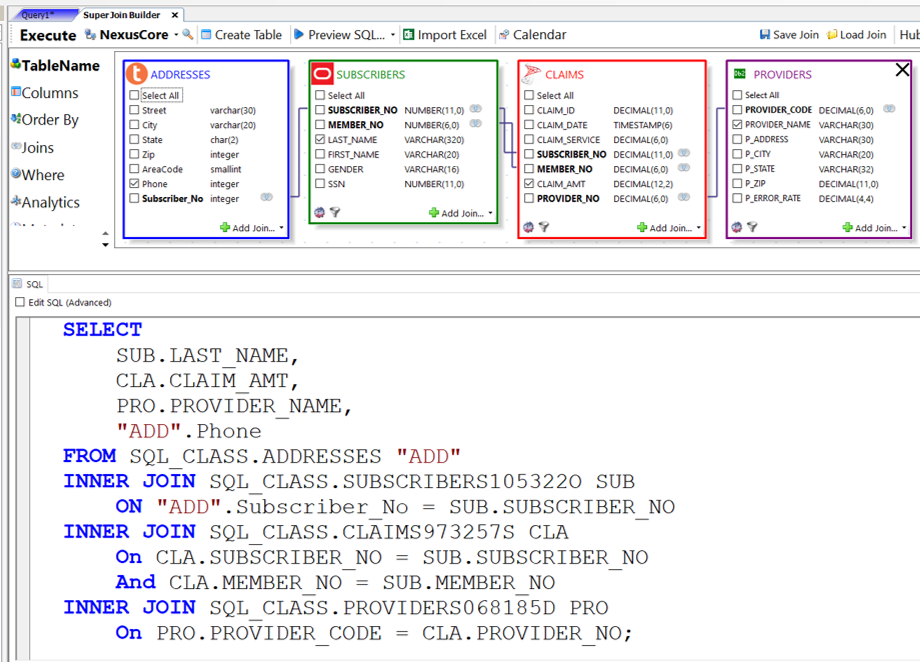Select the Where item in the side list
The image size is (920, 662).
tap(42, 175)
